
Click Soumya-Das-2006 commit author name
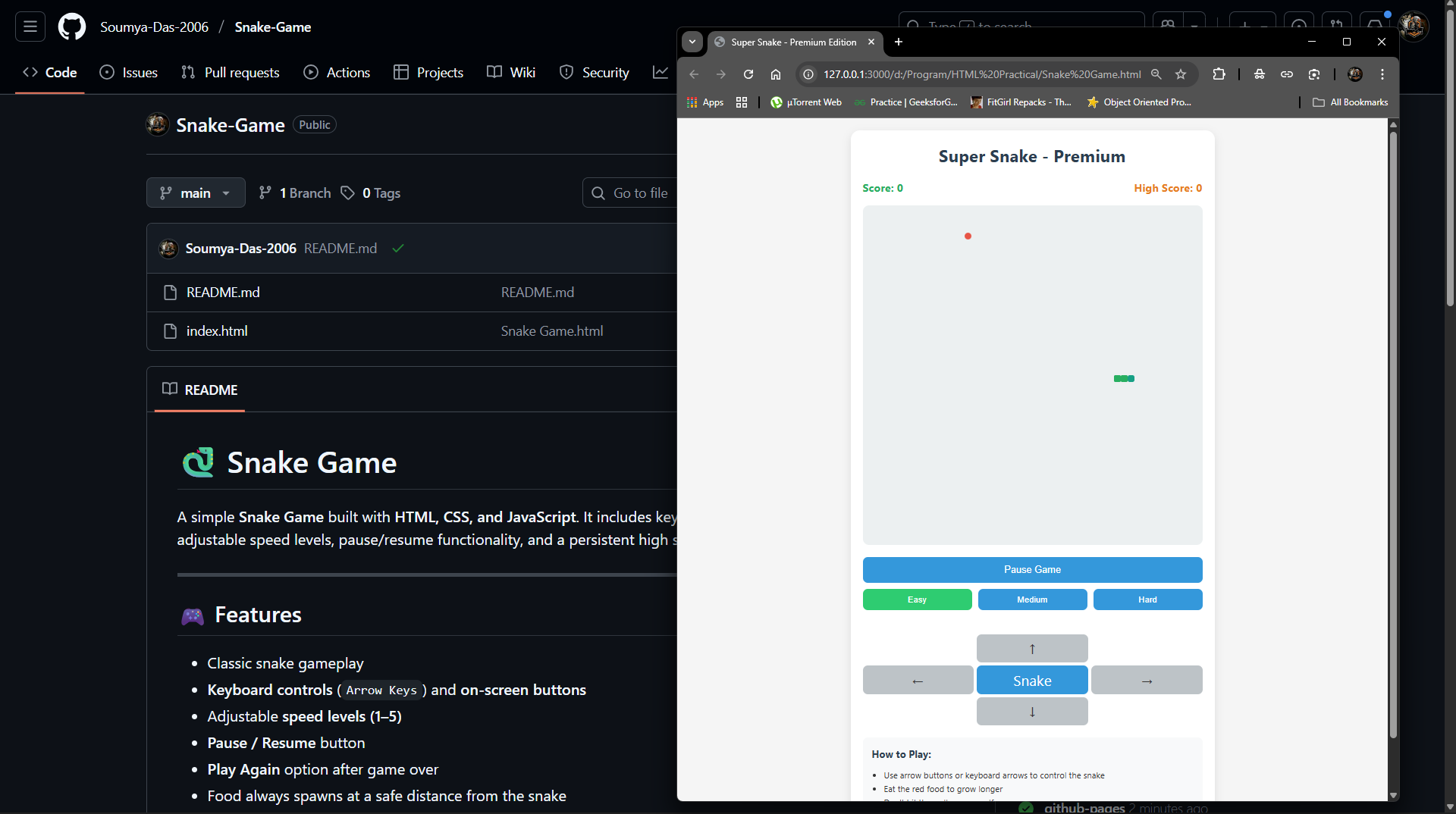[240, 249]
